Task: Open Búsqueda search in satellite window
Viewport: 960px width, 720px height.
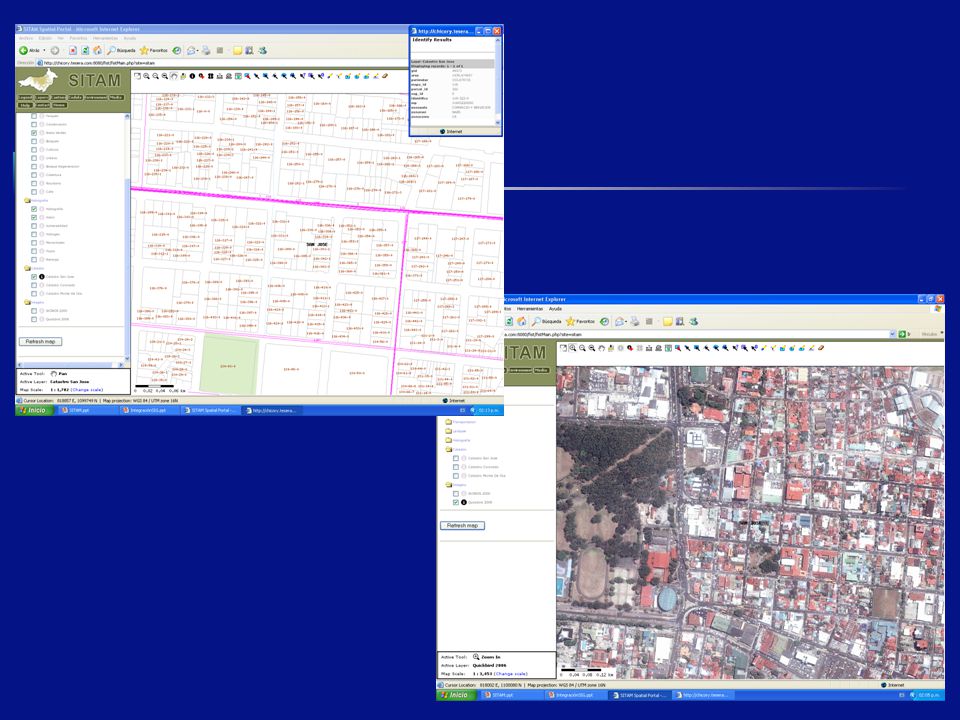Action: point(547,321)
